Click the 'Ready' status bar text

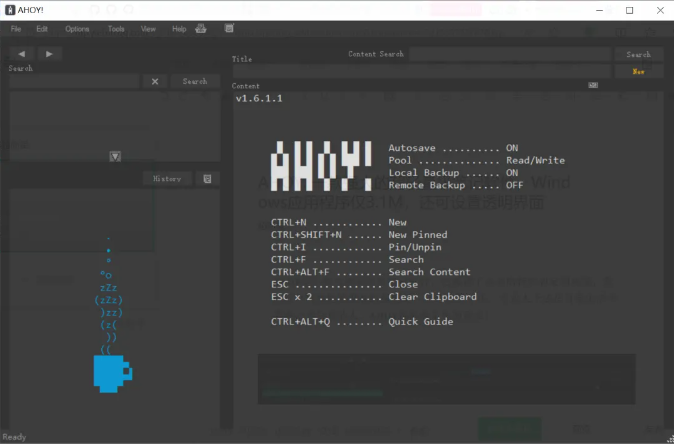pyautogui.click(x=14, y=437)
